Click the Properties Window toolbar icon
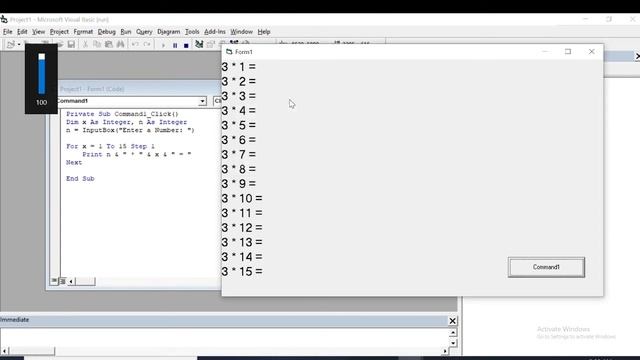The width and height of the screenshot is (640, 360). tap(211, 44)
